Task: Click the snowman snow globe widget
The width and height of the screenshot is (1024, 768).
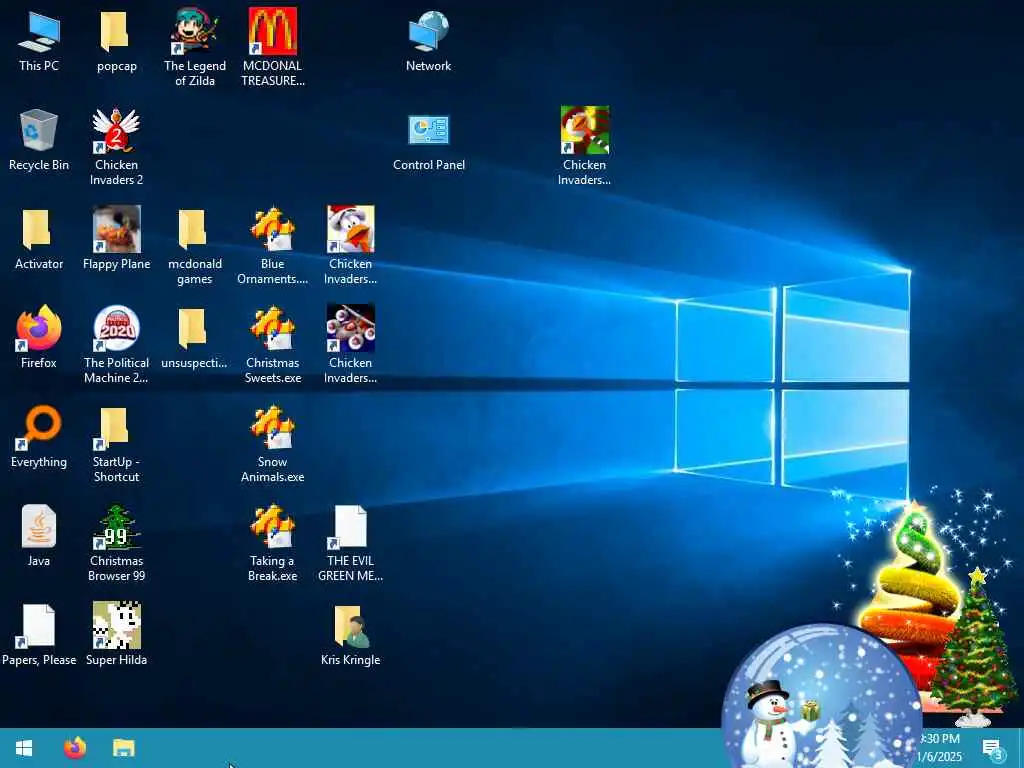Action: [822, 696]
